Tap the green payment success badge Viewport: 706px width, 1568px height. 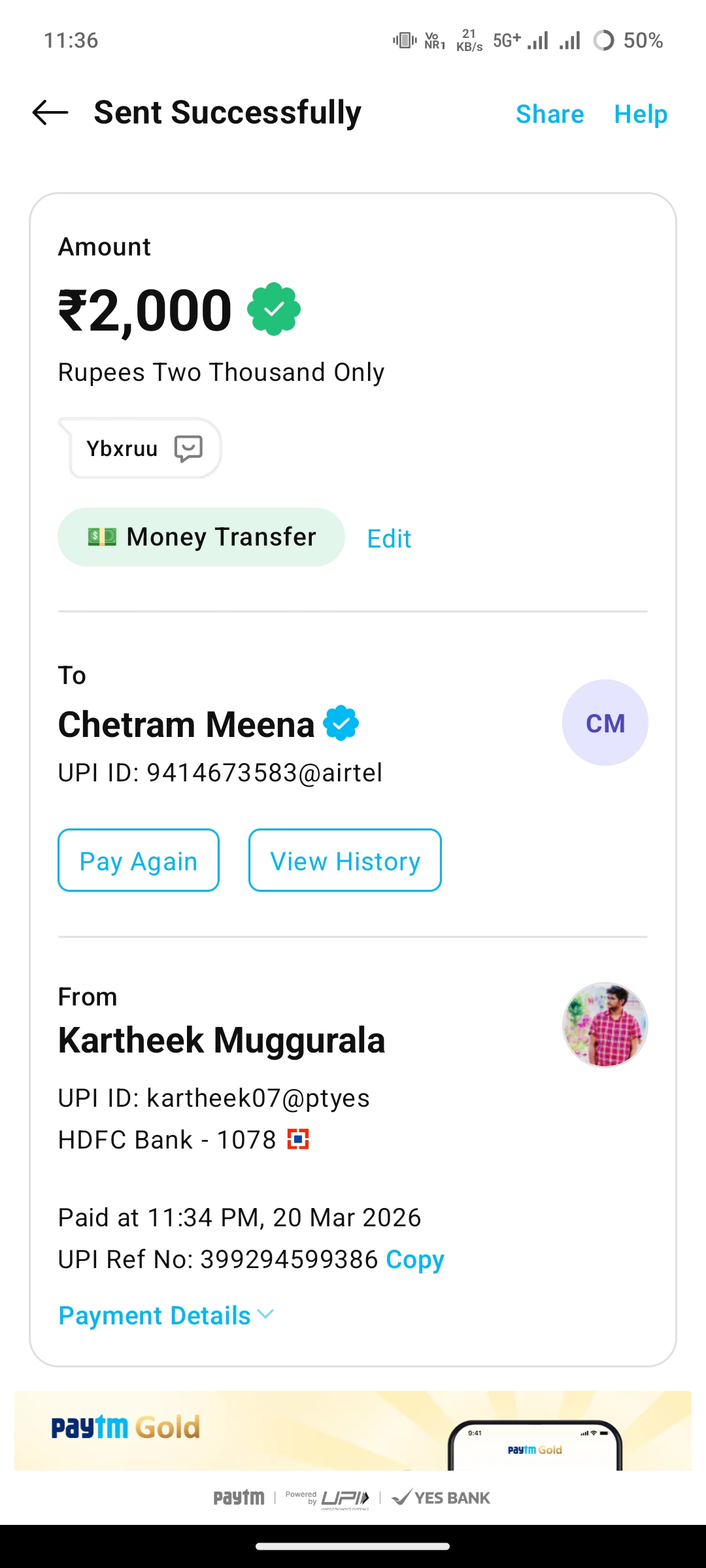pyautogui.click(x=274, y=309)
